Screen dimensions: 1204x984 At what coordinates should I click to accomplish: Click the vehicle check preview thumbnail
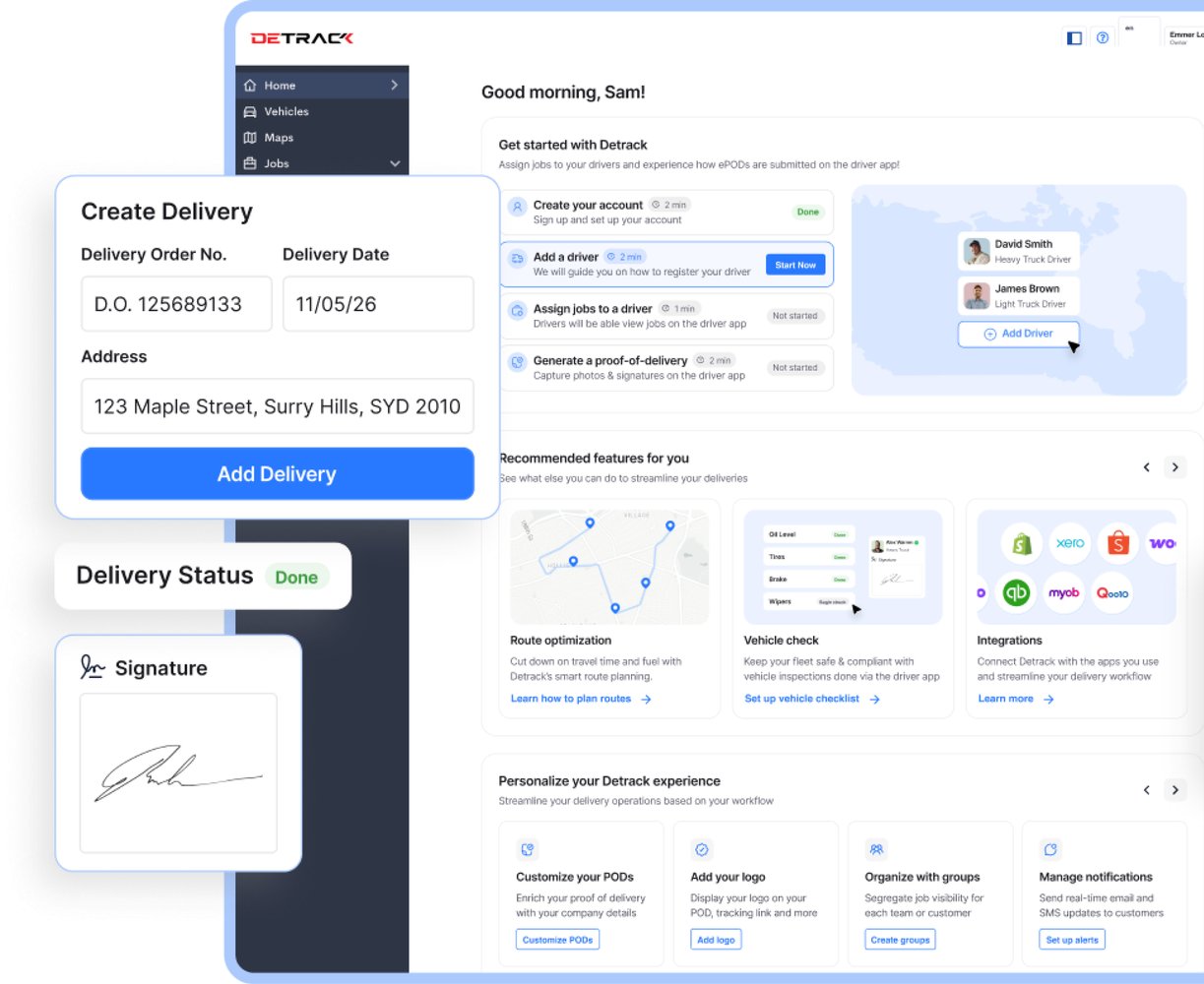843,567
